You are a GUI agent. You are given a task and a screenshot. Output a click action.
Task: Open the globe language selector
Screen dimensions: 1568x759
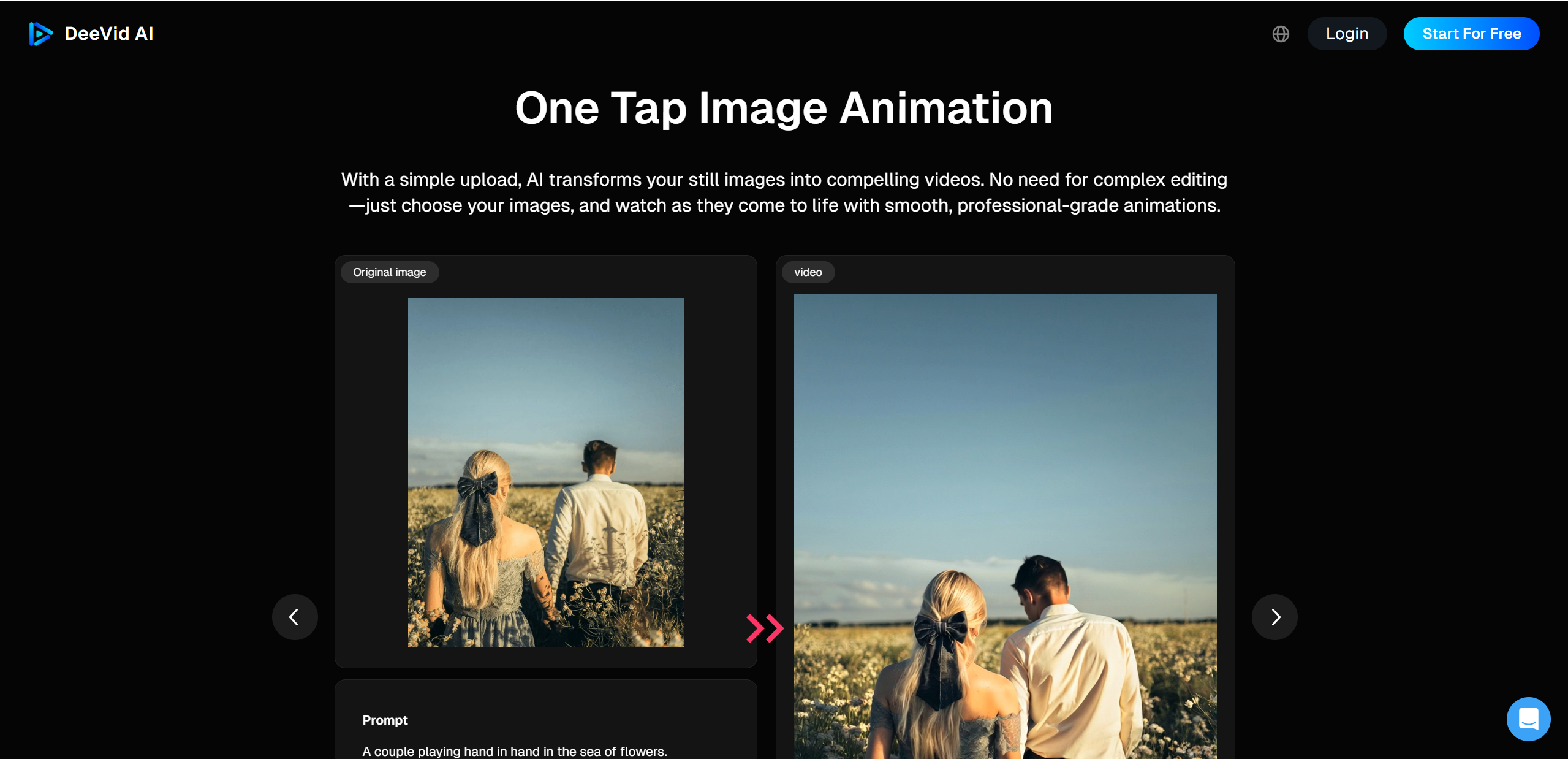pyautogui.click(x=1280, y=34)
